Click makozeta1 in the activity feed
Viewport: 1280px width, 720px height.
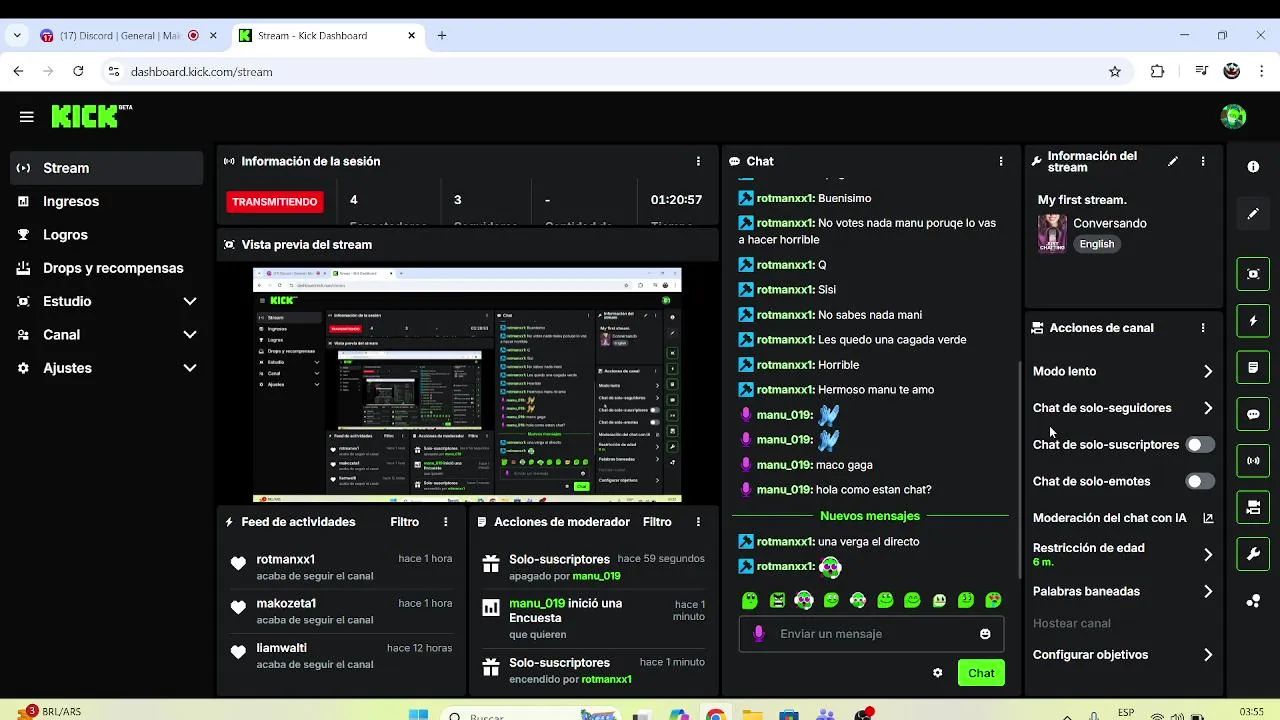click(x=286, y=603)
